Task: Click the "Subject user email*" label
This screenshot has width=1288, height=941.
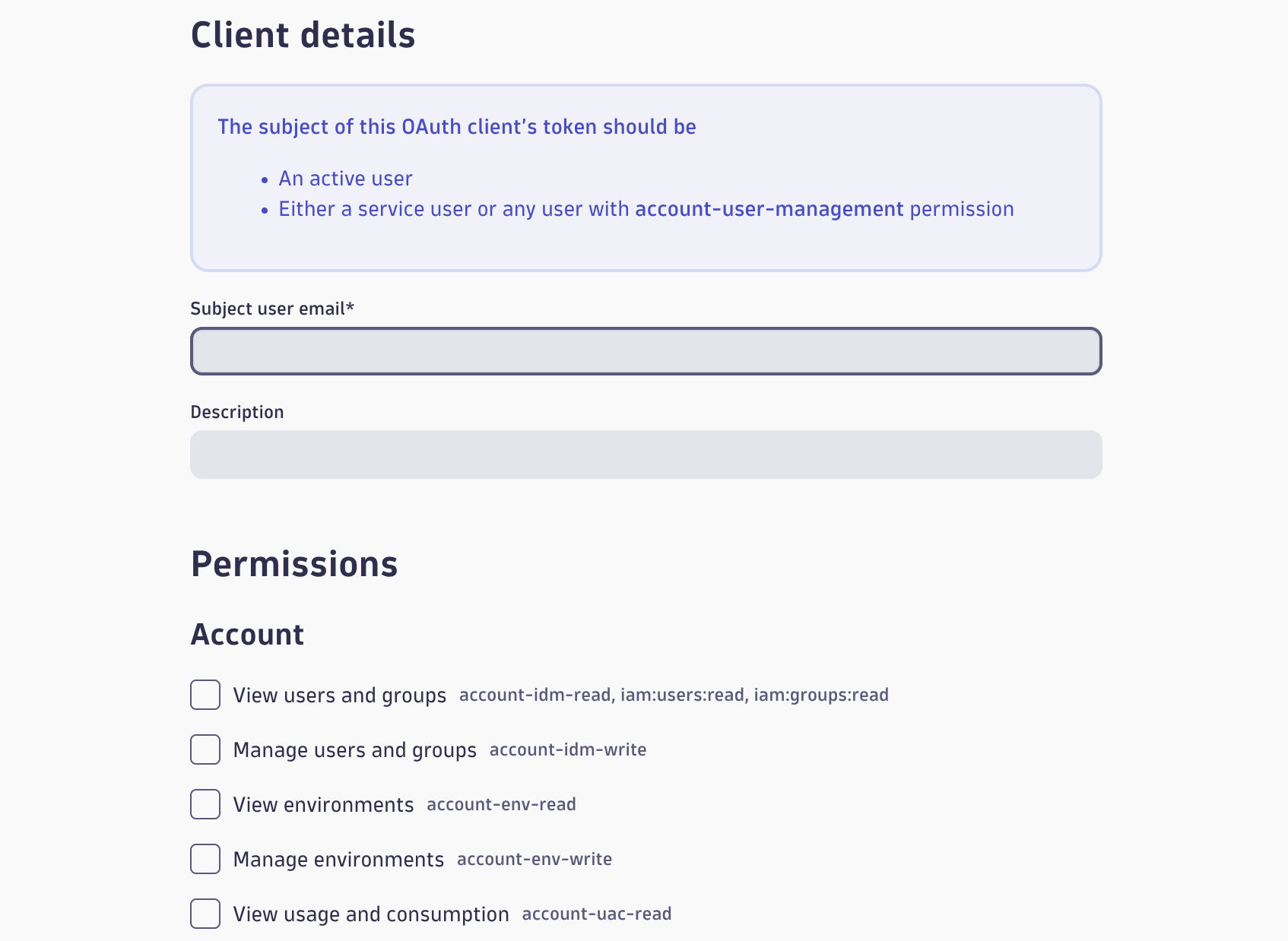Action: pyautogui.click(x=272, y=309)
